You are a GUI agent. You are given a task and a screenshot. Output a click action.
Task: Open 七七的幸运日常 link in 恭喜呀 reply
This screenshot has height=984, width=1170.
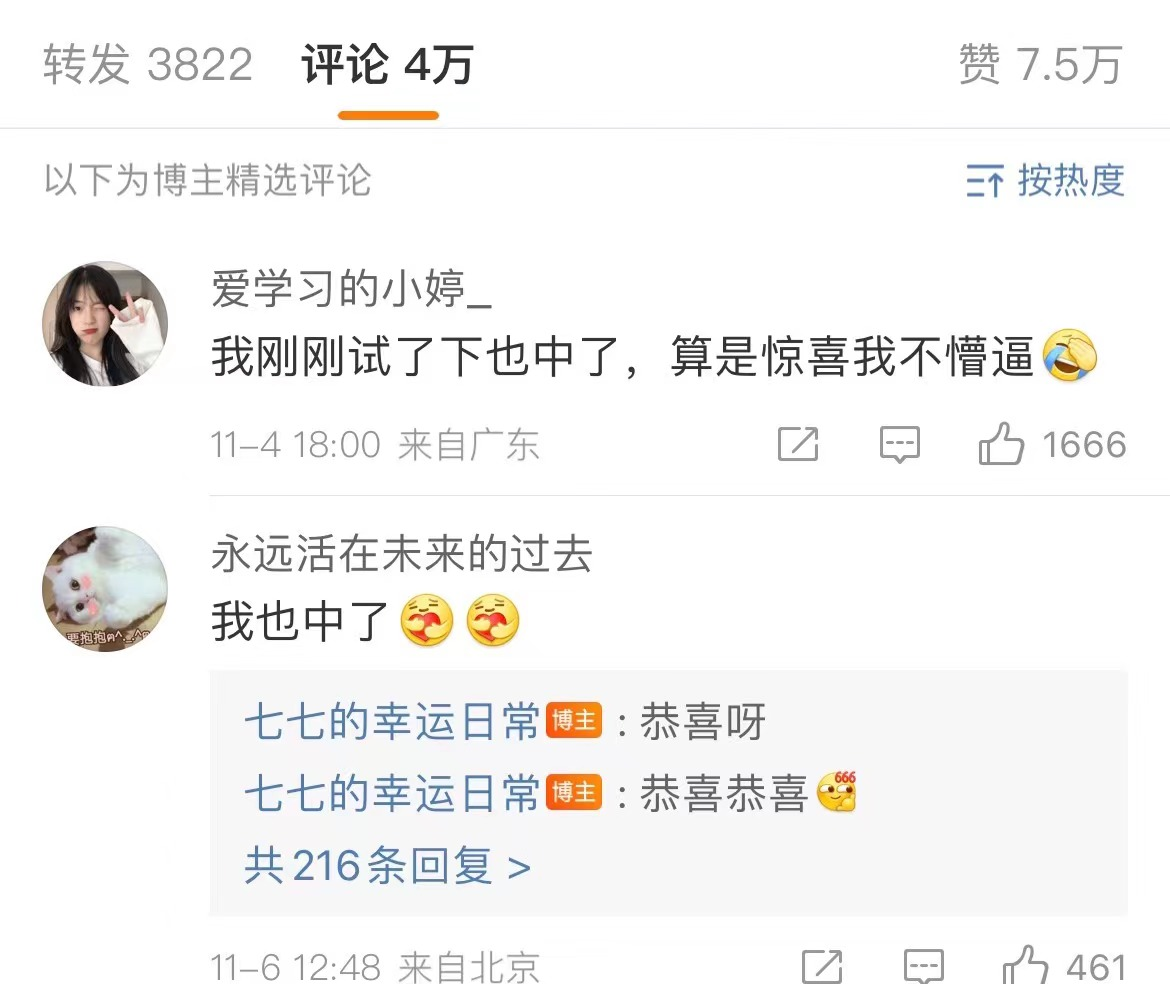392,721
